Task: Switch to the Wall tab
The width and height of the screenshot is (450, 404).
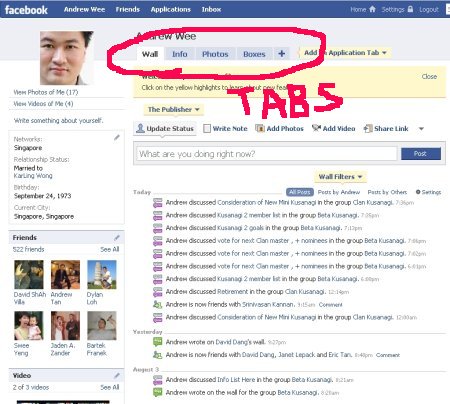Action: pos(150,54)
